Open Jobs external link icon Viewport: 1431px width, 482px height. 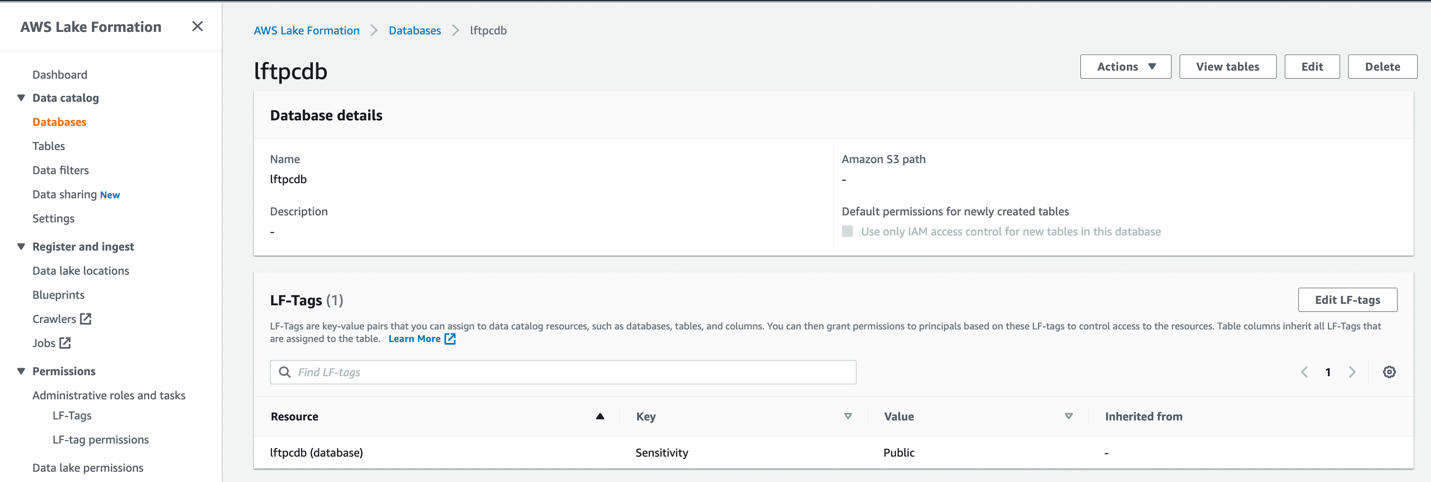tap(65, 343)
